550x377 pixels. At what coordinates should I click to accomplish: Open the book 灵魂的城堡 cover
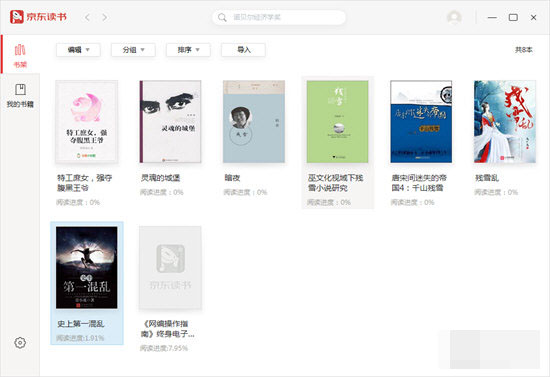click(170, 122)
